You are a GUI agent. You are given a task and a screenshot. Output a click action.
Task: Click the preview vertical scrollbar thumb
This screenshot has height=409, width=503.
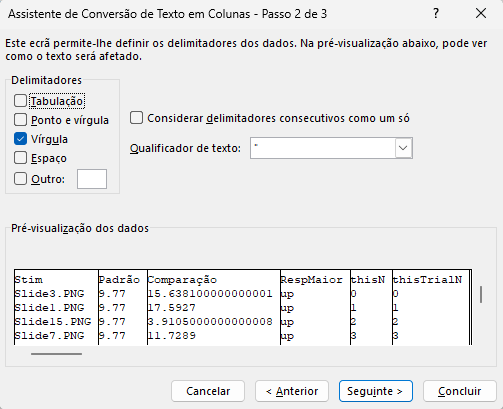[481, 294]
